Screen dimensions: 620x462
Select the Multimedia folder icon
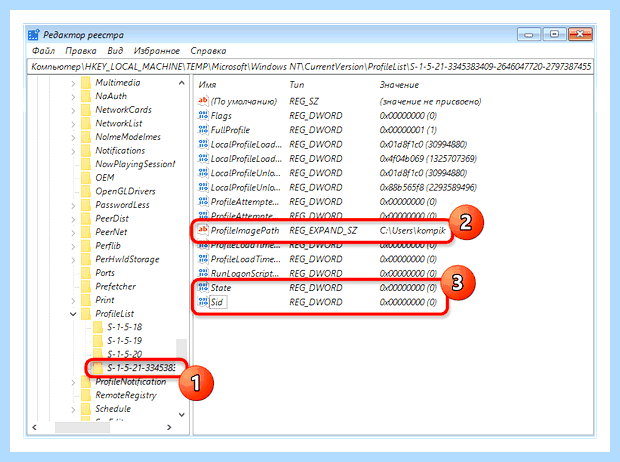[86, 83]
